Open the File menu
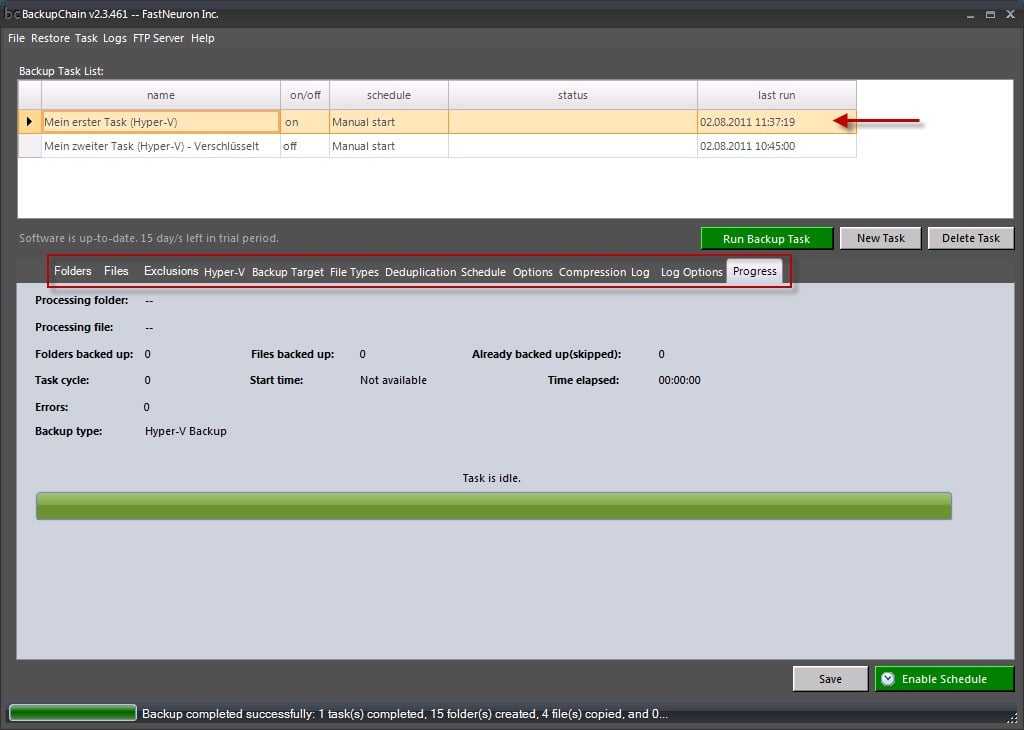This screenshot has width=1024, height=730. click(x=16, y=38)
